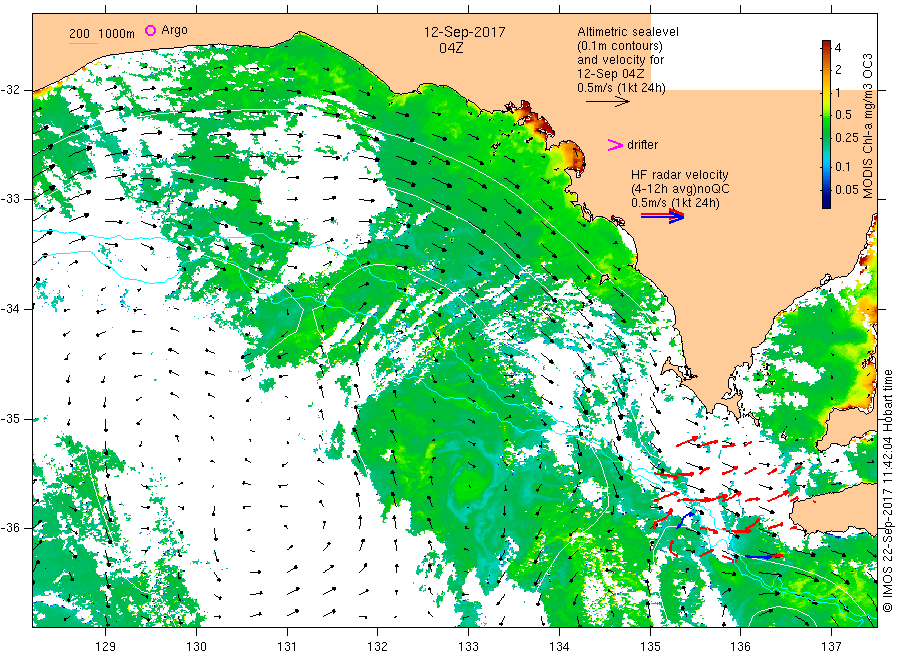Click longitude axis label 137
This screenshot has width=900, height=660.
(832, 647)
